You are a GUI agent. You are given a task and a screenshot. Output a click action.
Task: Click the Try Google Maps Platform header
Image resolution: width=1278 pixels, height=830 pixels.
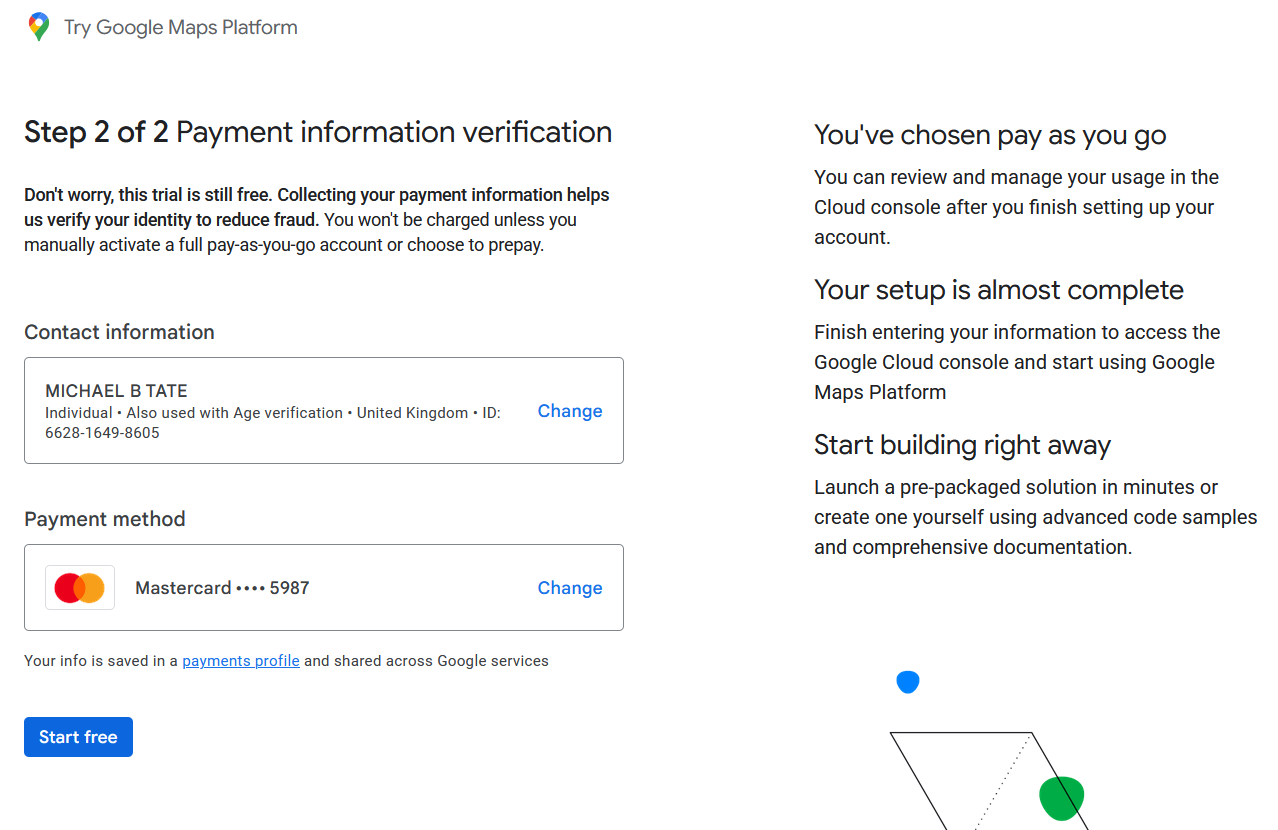tap(180, 27)
